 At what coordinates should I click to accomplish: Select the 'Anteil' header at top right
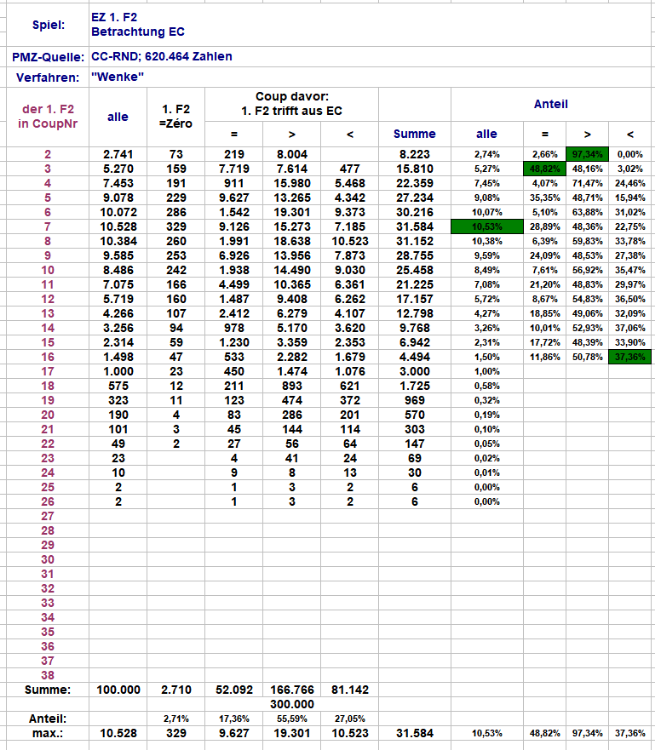click(x=551, y=104)
